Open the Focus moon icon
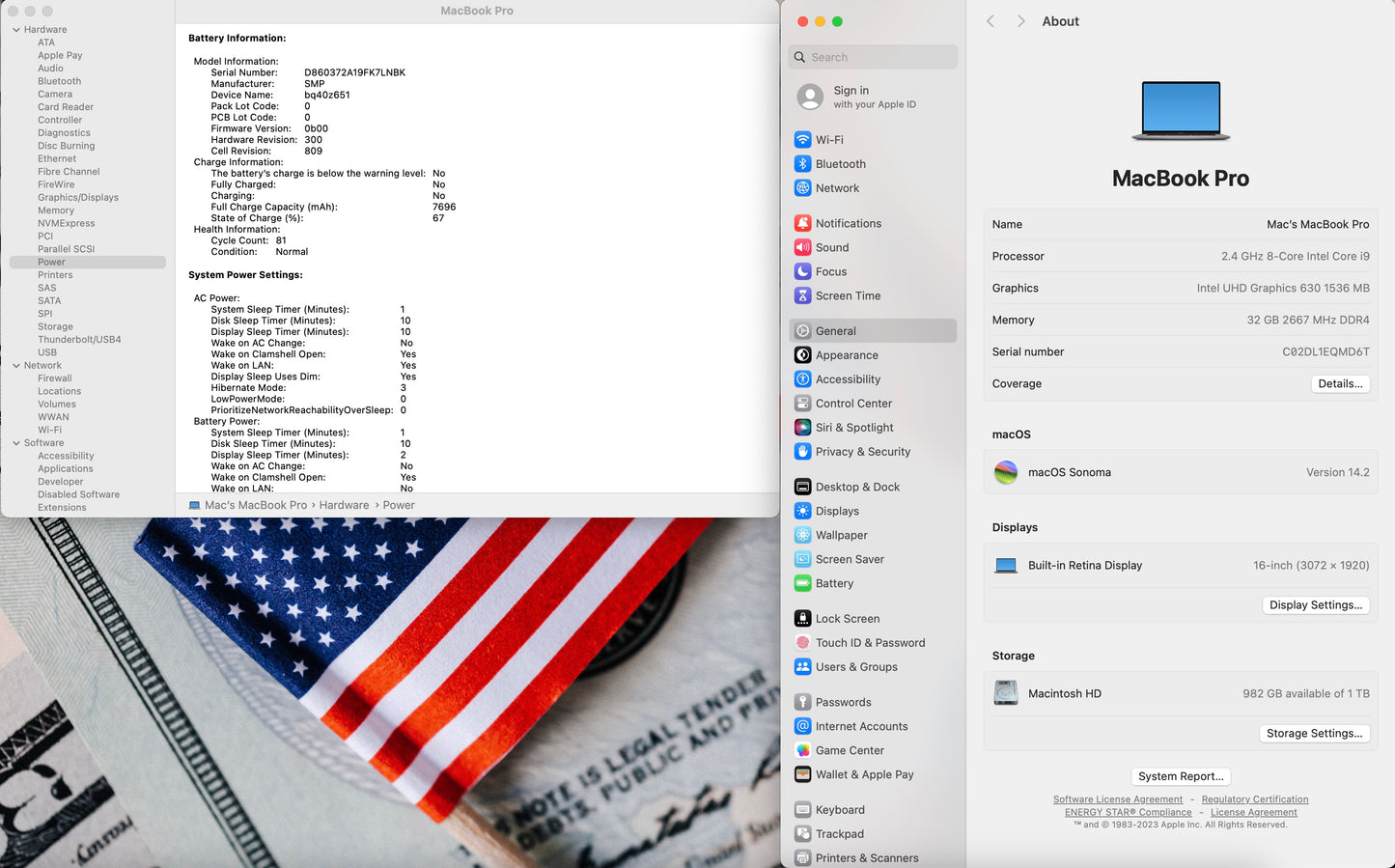The image size is (1395, 868). click(x=802, y=271)
